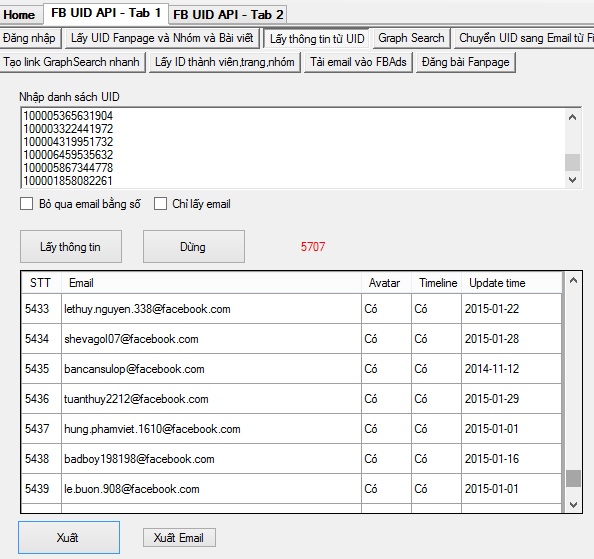This screenshot has width=594, height=559.
Task: Select UID line 100005867344778
Action: [68, 167]
